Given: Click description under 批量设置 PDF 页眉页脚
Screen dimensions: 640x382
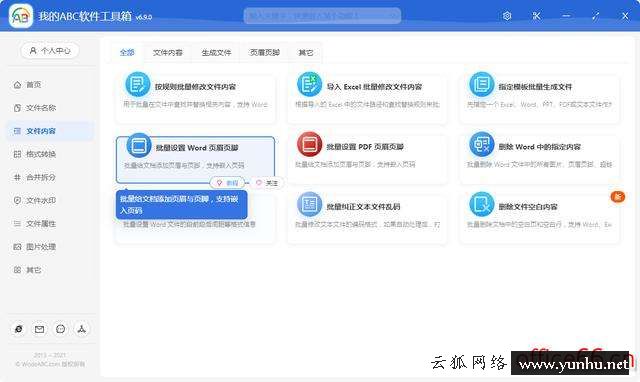Looking at the screenshot, I should point(355,164).
